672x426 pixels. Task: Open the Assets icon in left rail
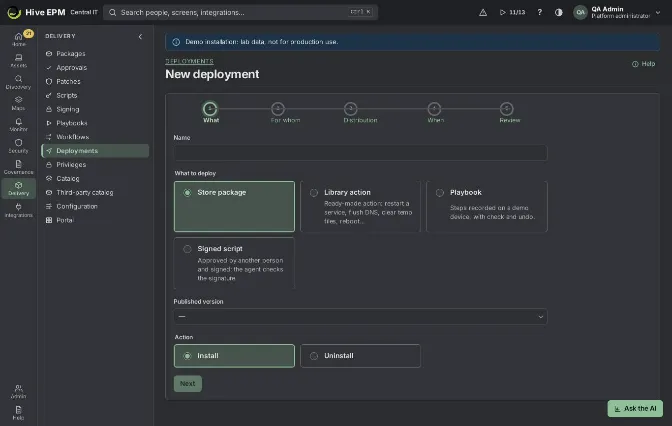[18, 58]
